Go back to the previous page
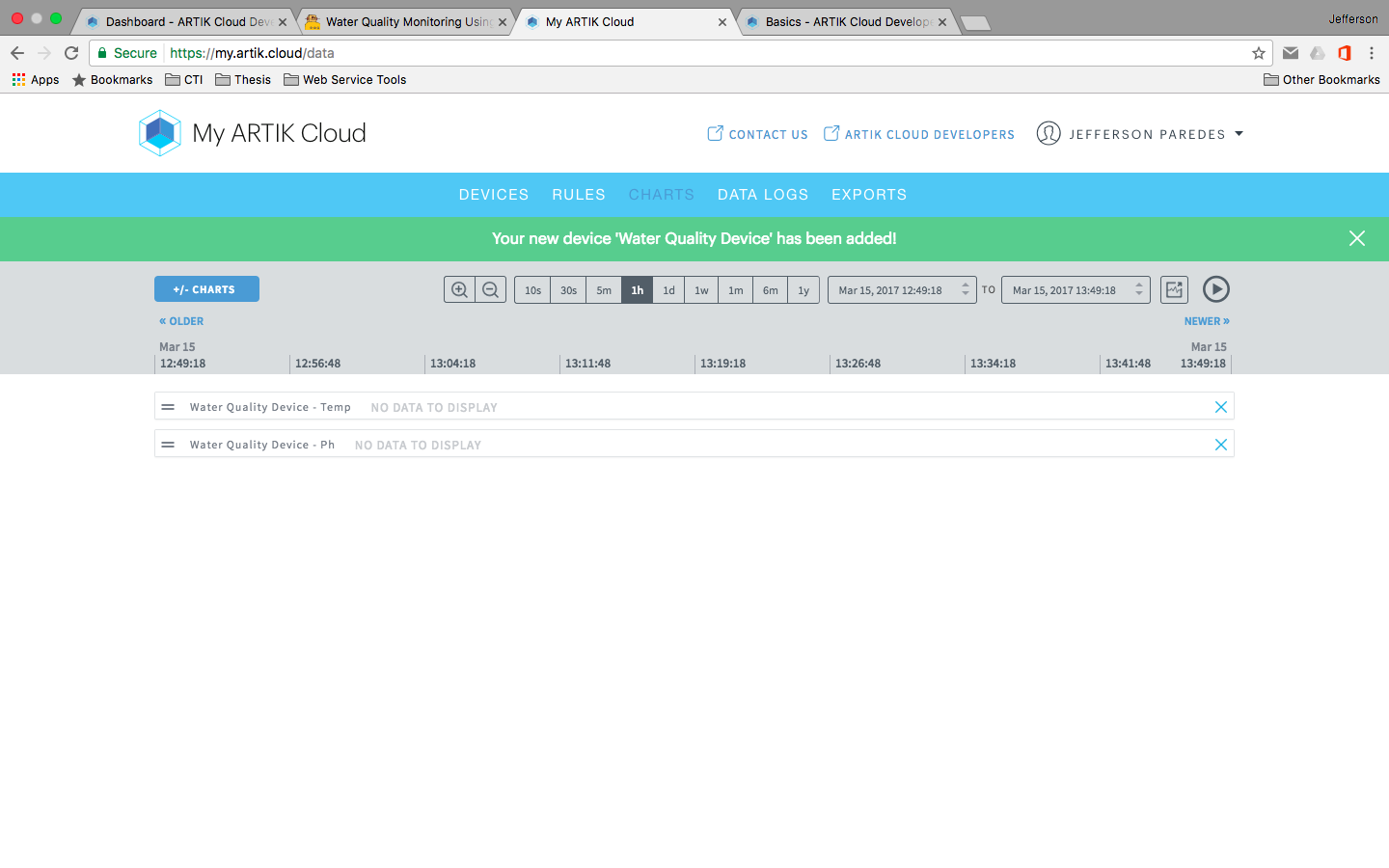 pos(17,53)
